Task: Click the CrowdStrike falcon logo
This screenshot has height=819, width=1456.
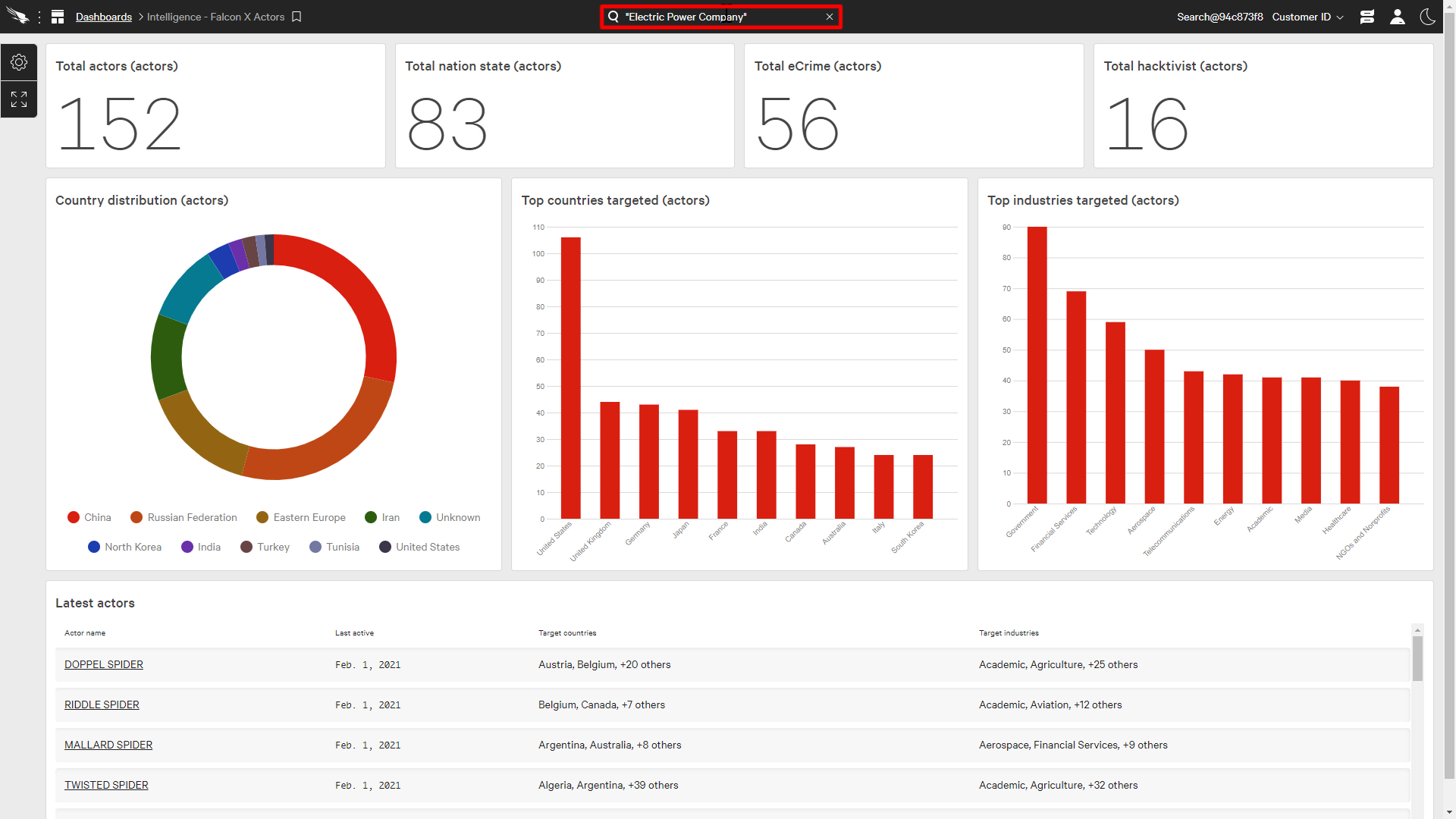Action: (18, 15)
